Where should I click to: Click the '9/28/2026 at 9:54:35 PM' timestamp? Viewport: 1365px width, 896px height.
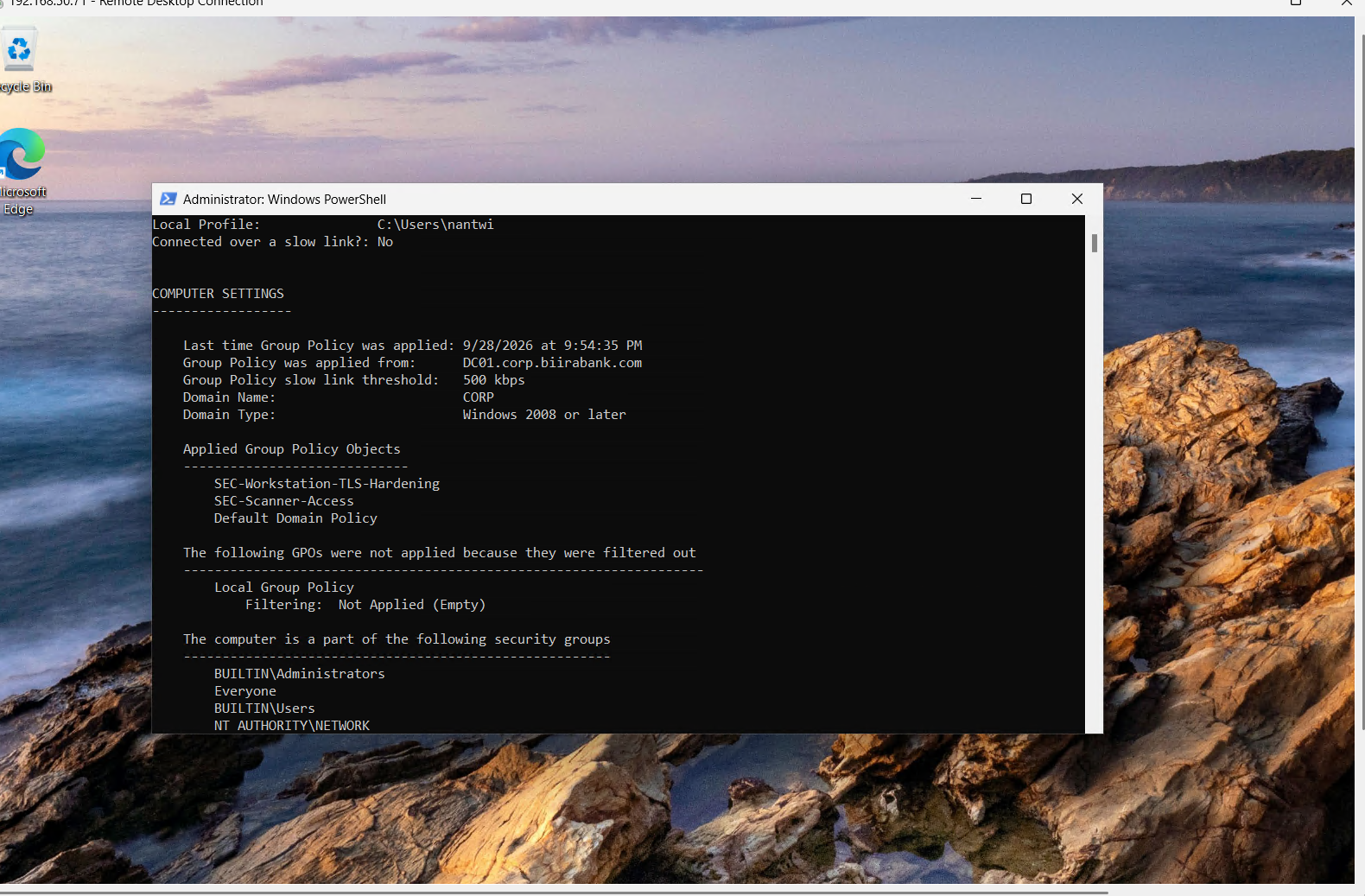click(x=552, y=346)
